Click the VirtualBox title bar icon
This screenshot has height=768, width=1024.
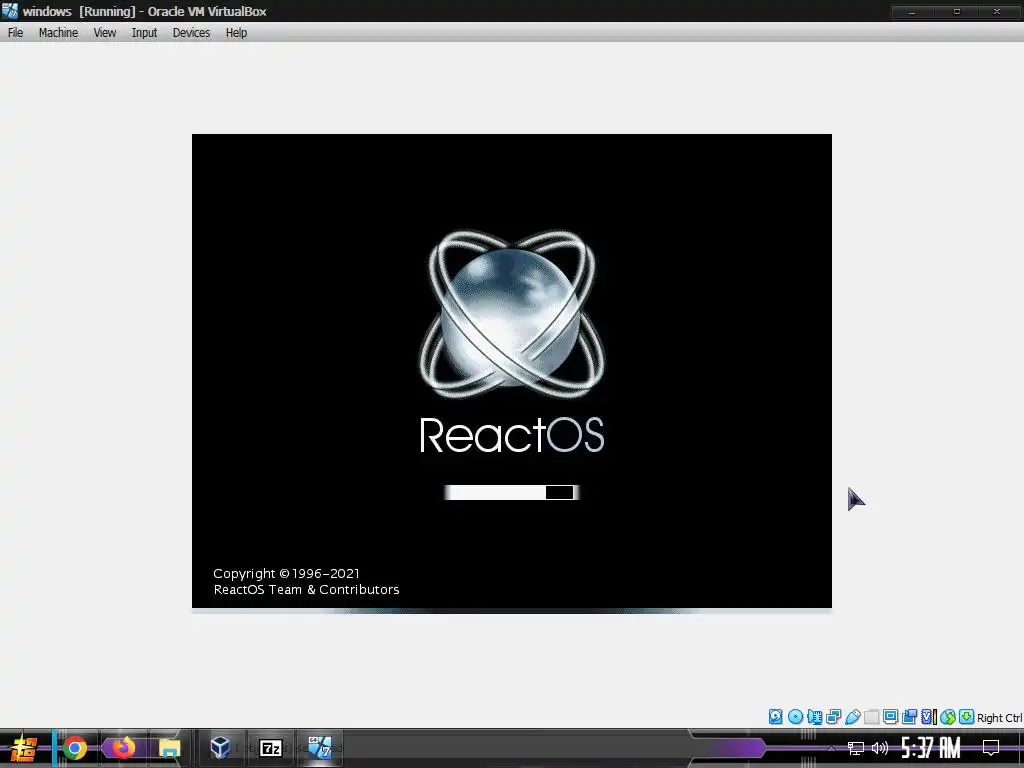[x=10, y=11]
